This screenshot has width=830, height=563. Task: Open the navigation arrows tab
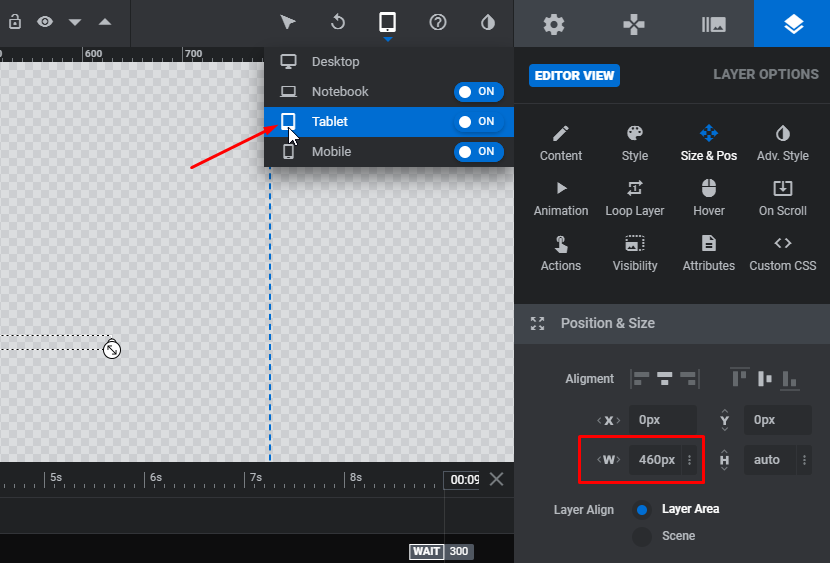coord(634,24)
